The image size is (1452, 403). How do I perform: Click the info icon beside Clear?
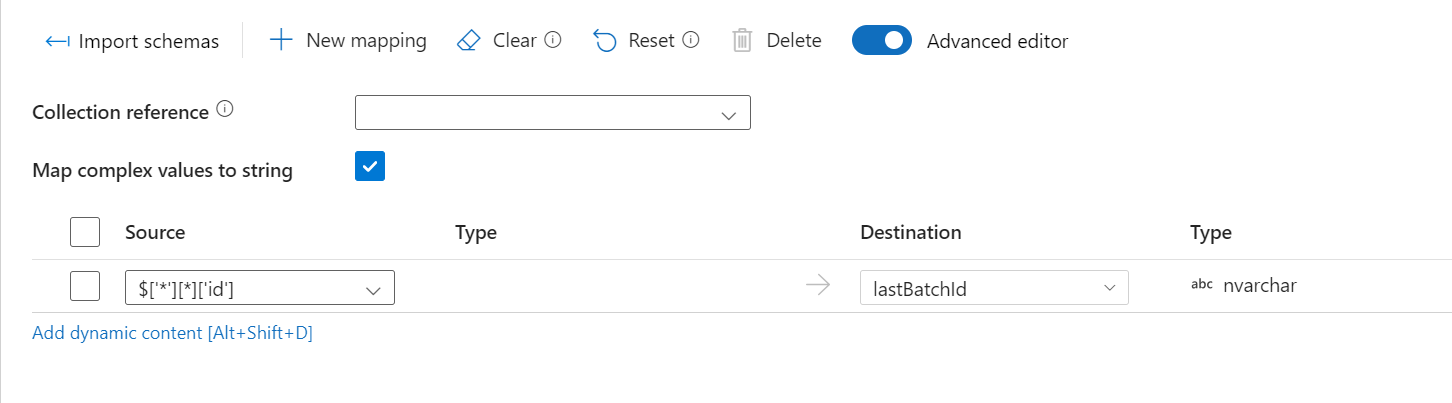pyautogui.click(x=553, y=40)
